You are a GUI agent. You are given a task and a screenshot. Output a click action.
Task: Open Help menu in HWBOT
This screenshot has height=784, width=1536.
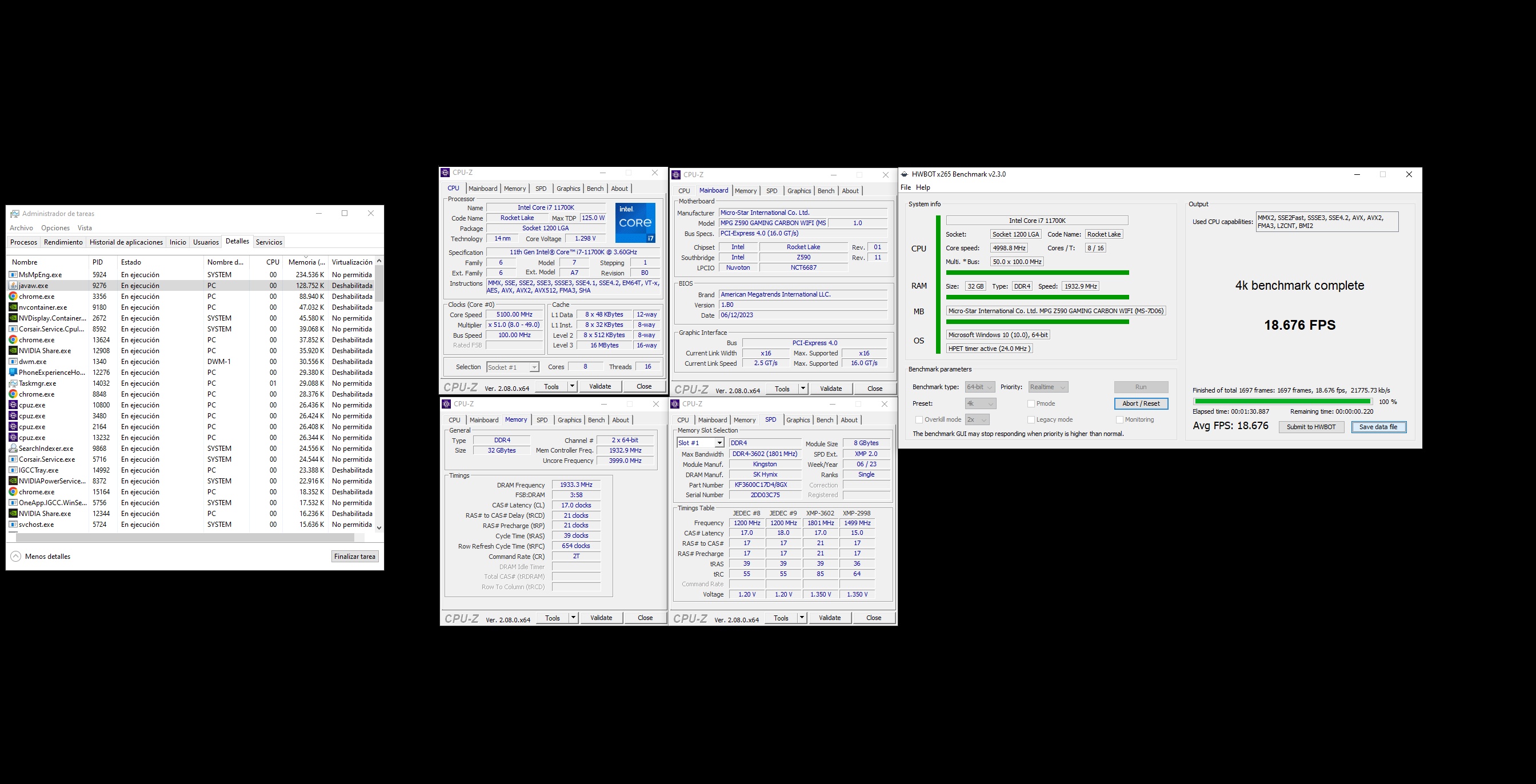pos(922,187)
